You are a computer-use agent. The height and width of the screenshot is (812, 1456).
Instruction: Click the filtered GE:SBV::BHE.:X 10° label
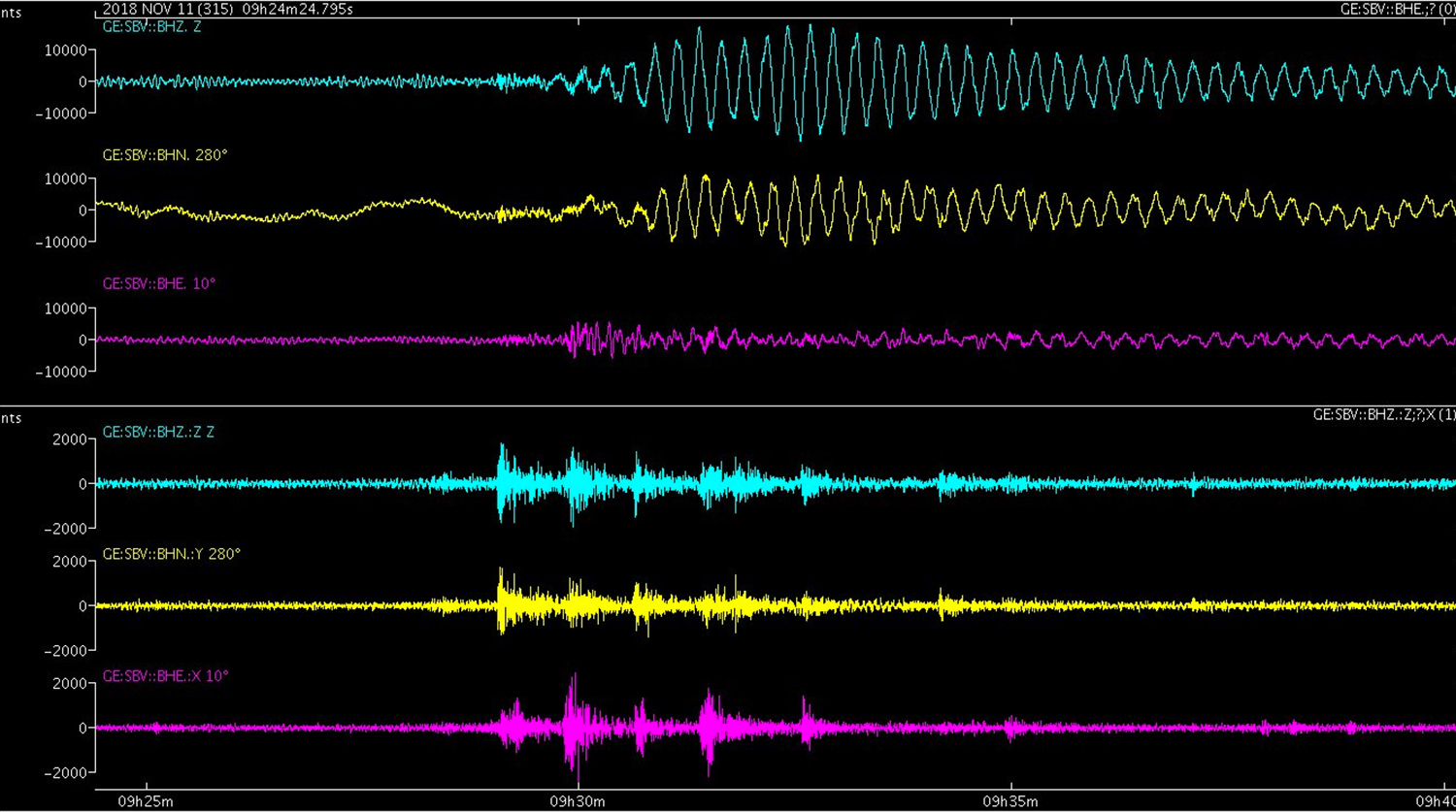[x=166, y=676]
